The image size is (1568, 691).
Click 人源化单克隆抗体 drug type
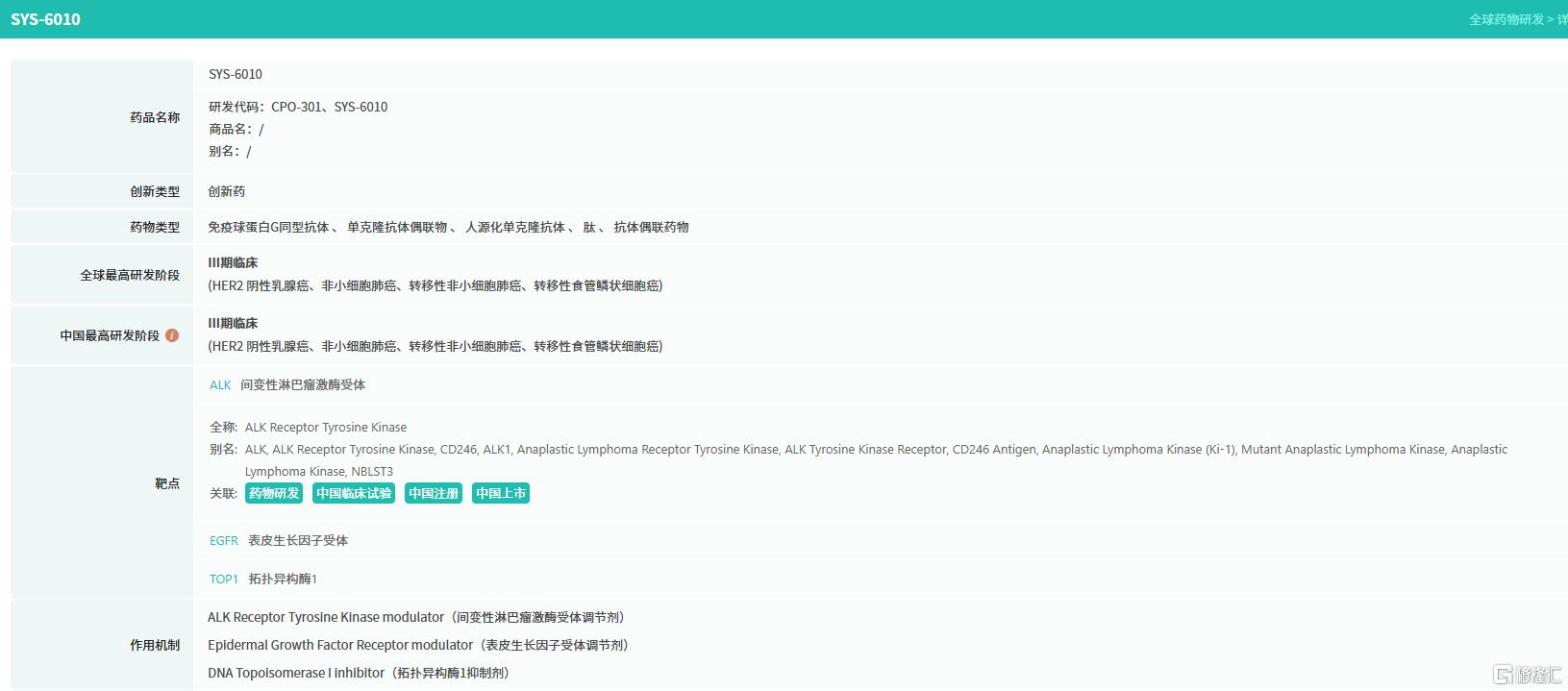(x=515, y=227)
